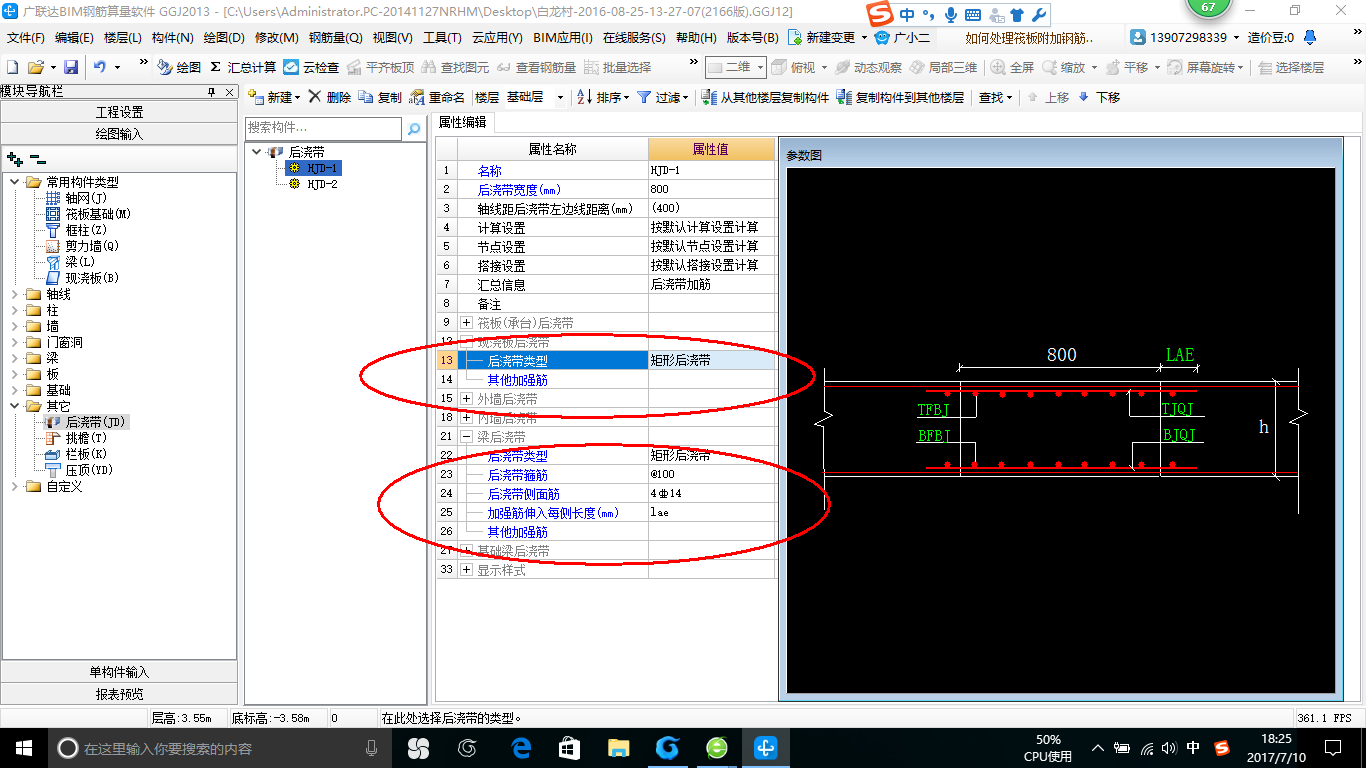This screenshot has height=768, width=1366.
Task: Select 剪力墙(Q) in navigator tree
Action: [81, 246]
